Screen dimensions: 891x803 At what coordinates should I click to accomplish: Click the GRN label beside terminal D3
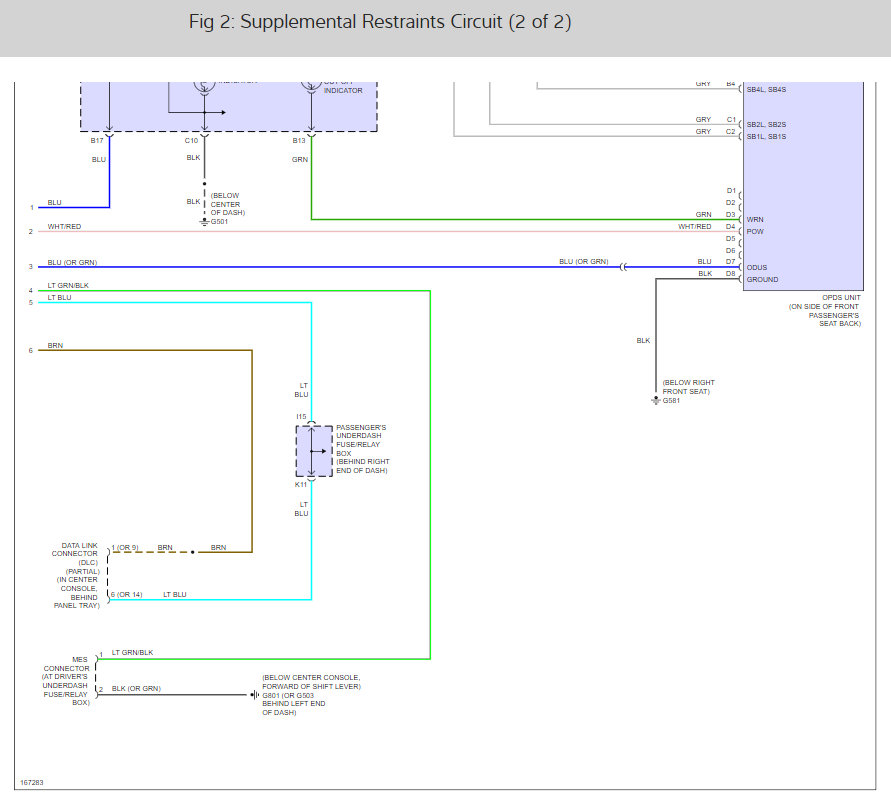tap(703, 214)
